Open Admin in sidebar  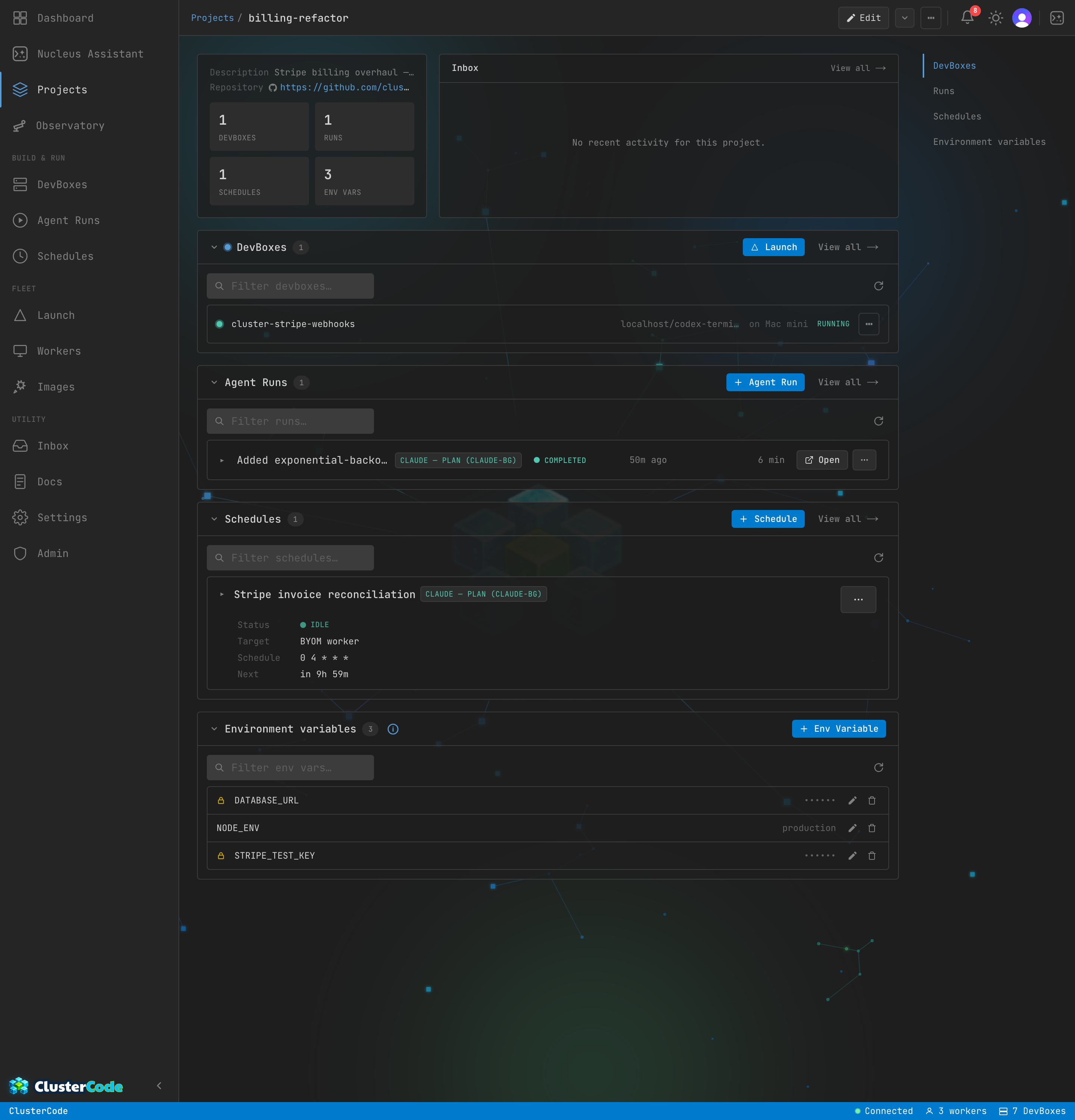click(89, 553)
